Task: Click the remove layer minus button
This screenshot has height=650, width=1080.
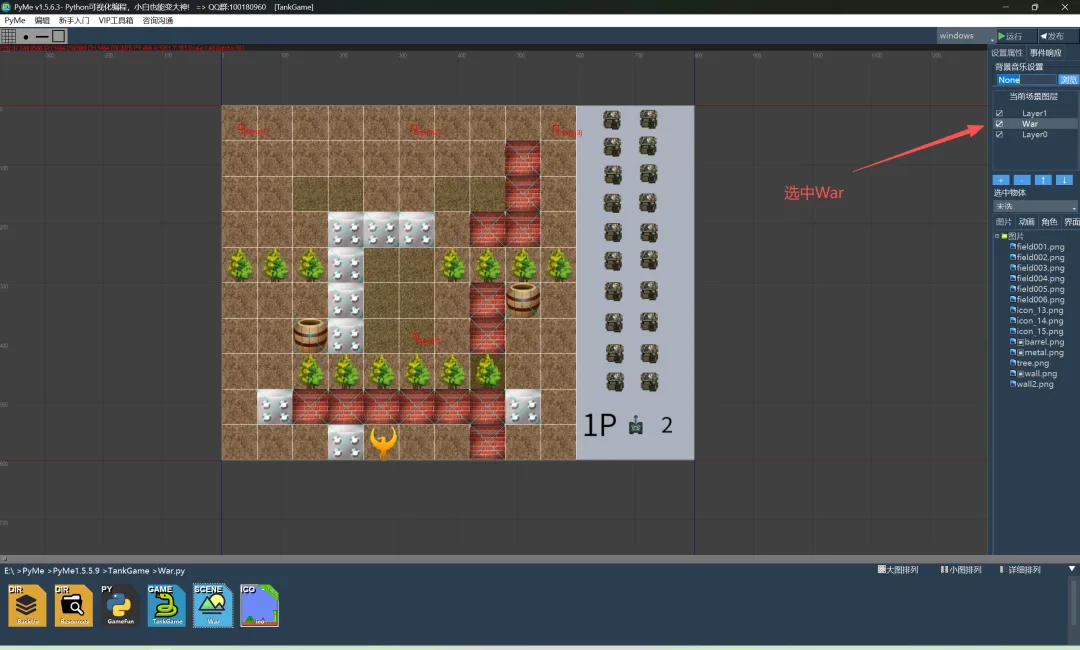Action: coord(1022,180)
